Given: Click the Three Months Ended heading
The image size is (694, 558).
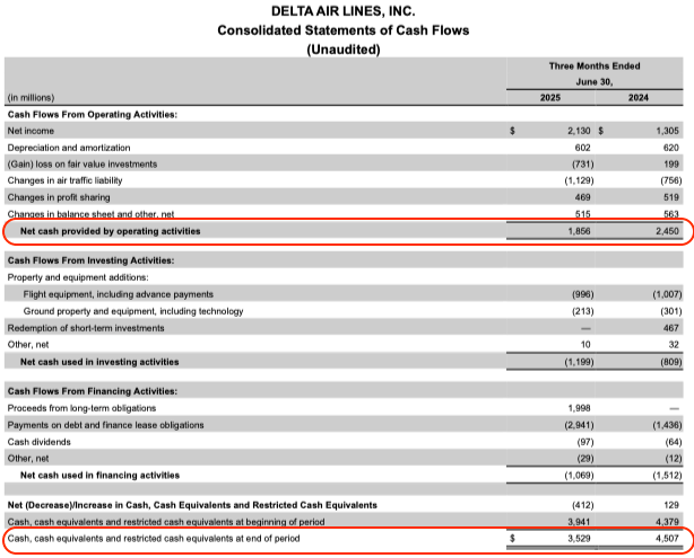Looking at the screenshot, I should click(x=594, y=66).
